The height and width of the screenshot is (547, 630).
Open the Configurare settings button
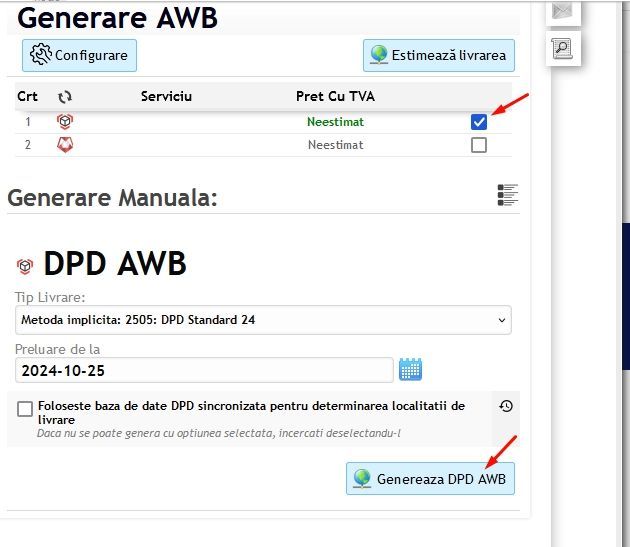(79, 55)
